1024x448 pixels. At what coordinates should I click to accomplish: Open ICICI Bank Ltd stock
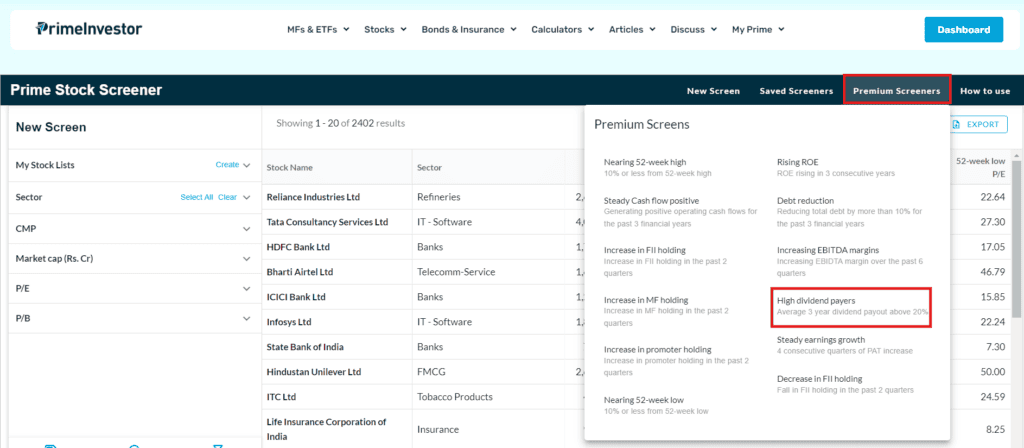pyautogui.click(x=296, y=297)
